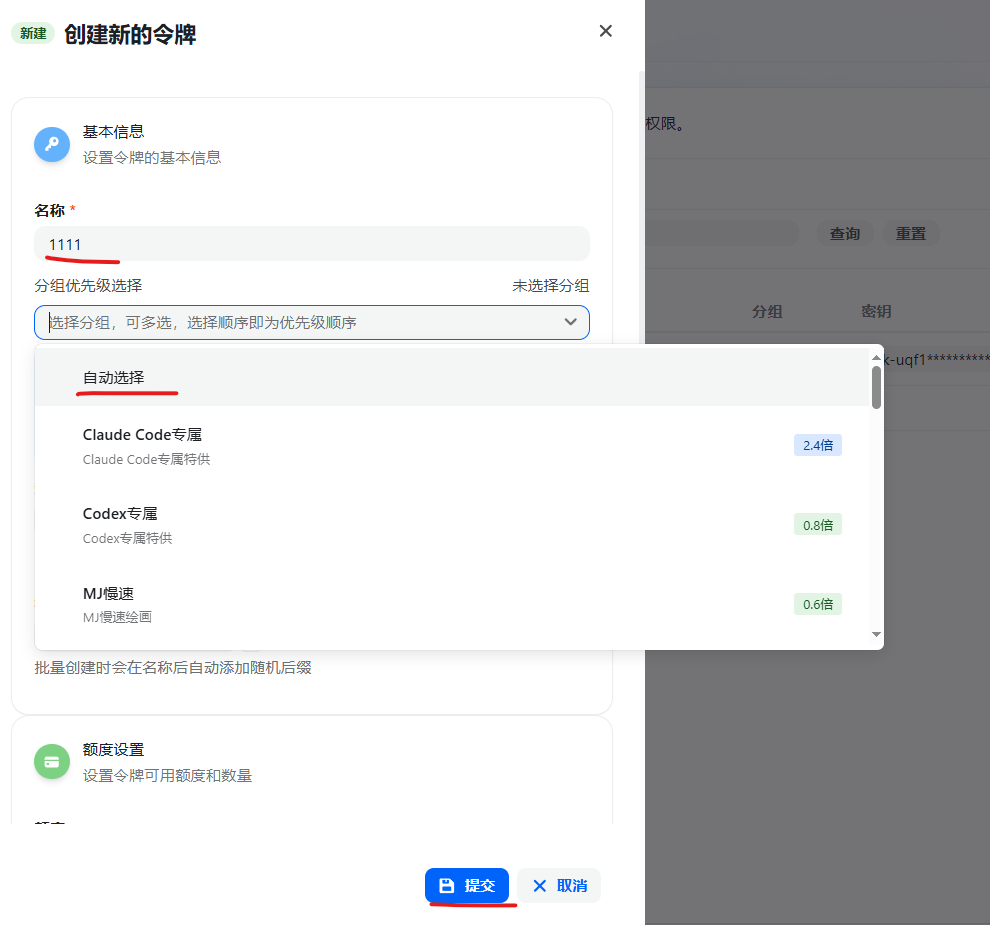Image resolution: width=990 pixels, height=925 pixels.
Task: Click the name field containing 1111
Action: click(312, 244)
